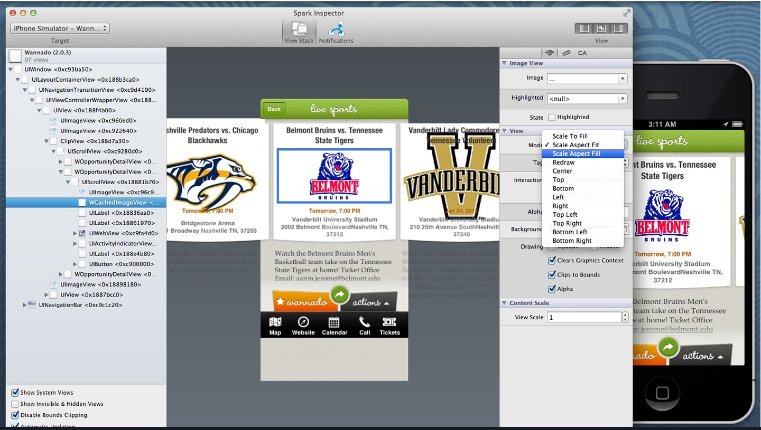
Task: Click the actions button in center preview
Action: pyautogui.click(x=371, y=302)
